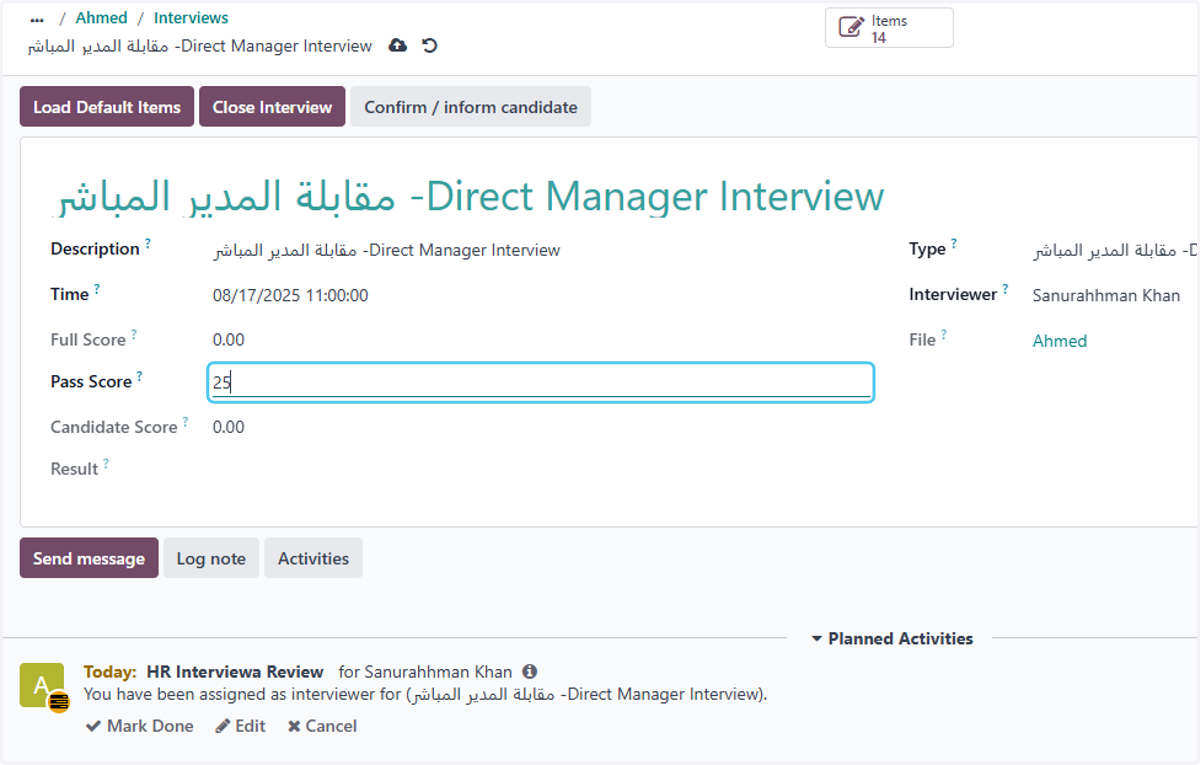Edit the HR Interview Review activity

pyautogui.click(x=241, y=726)
